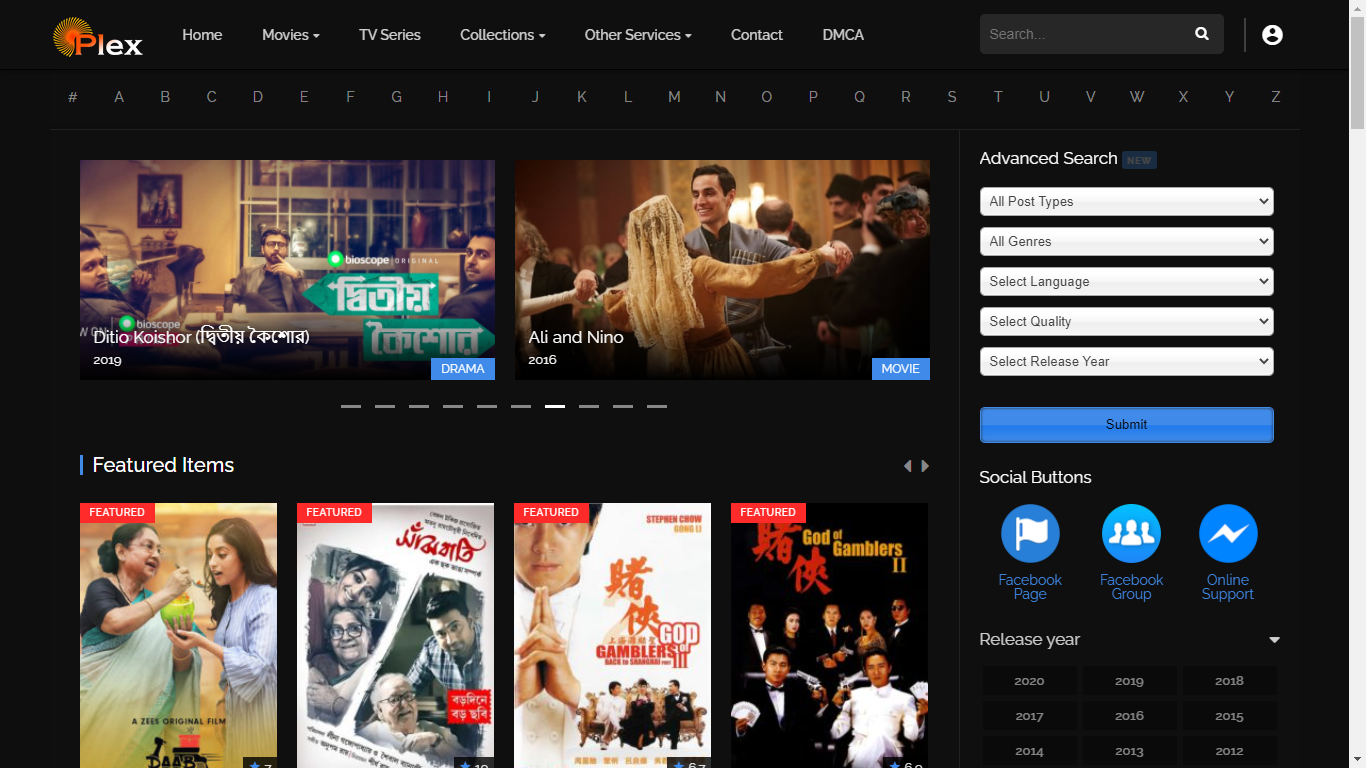This screenshot has width=1366, height=768.
Task: Go to the Home page
Action: click(x=202, y=34)
